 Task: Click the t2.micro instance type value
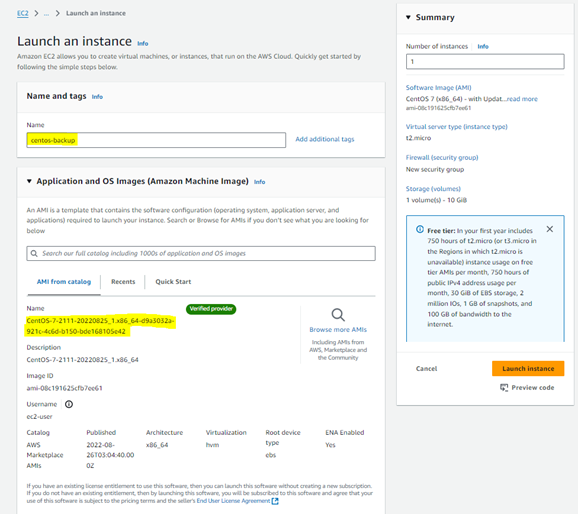coord(418,138)
